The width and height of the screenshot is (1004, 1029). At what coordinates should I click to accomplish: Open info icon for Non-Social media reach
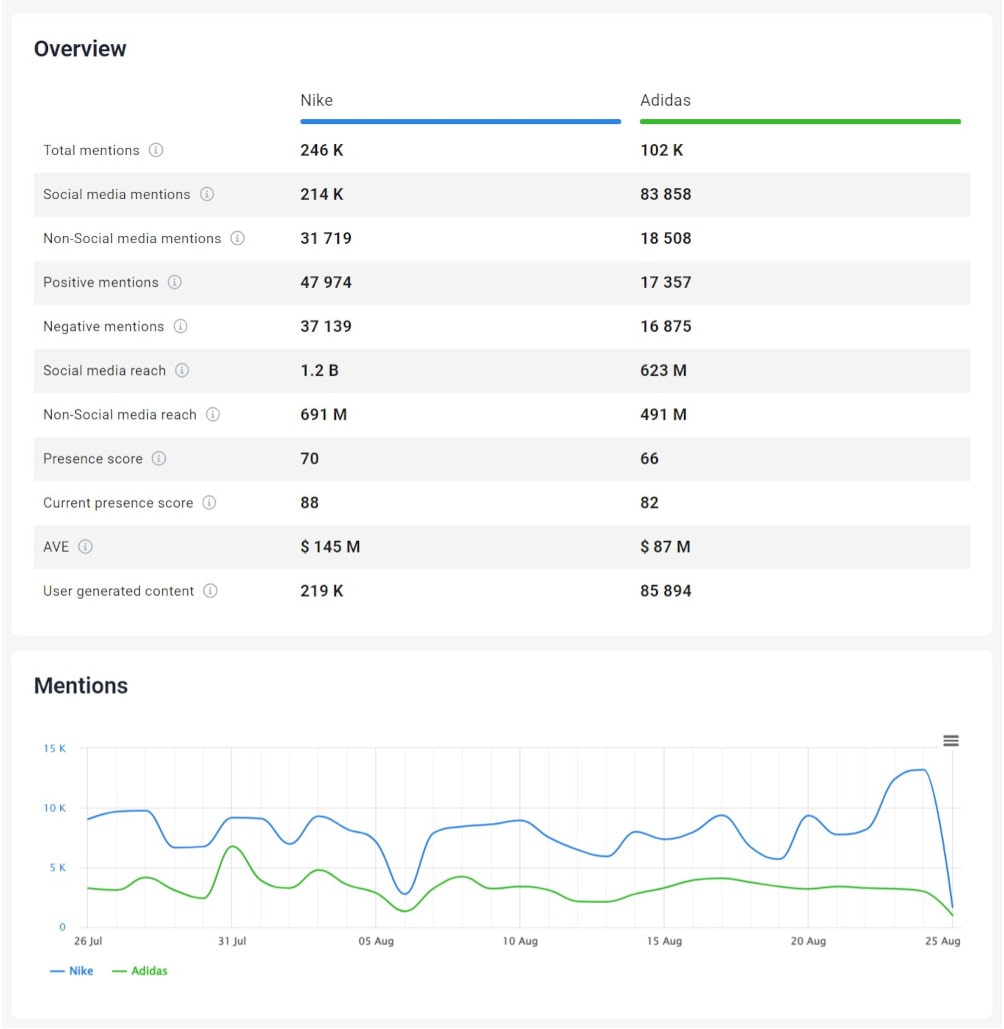click(213, 414)
